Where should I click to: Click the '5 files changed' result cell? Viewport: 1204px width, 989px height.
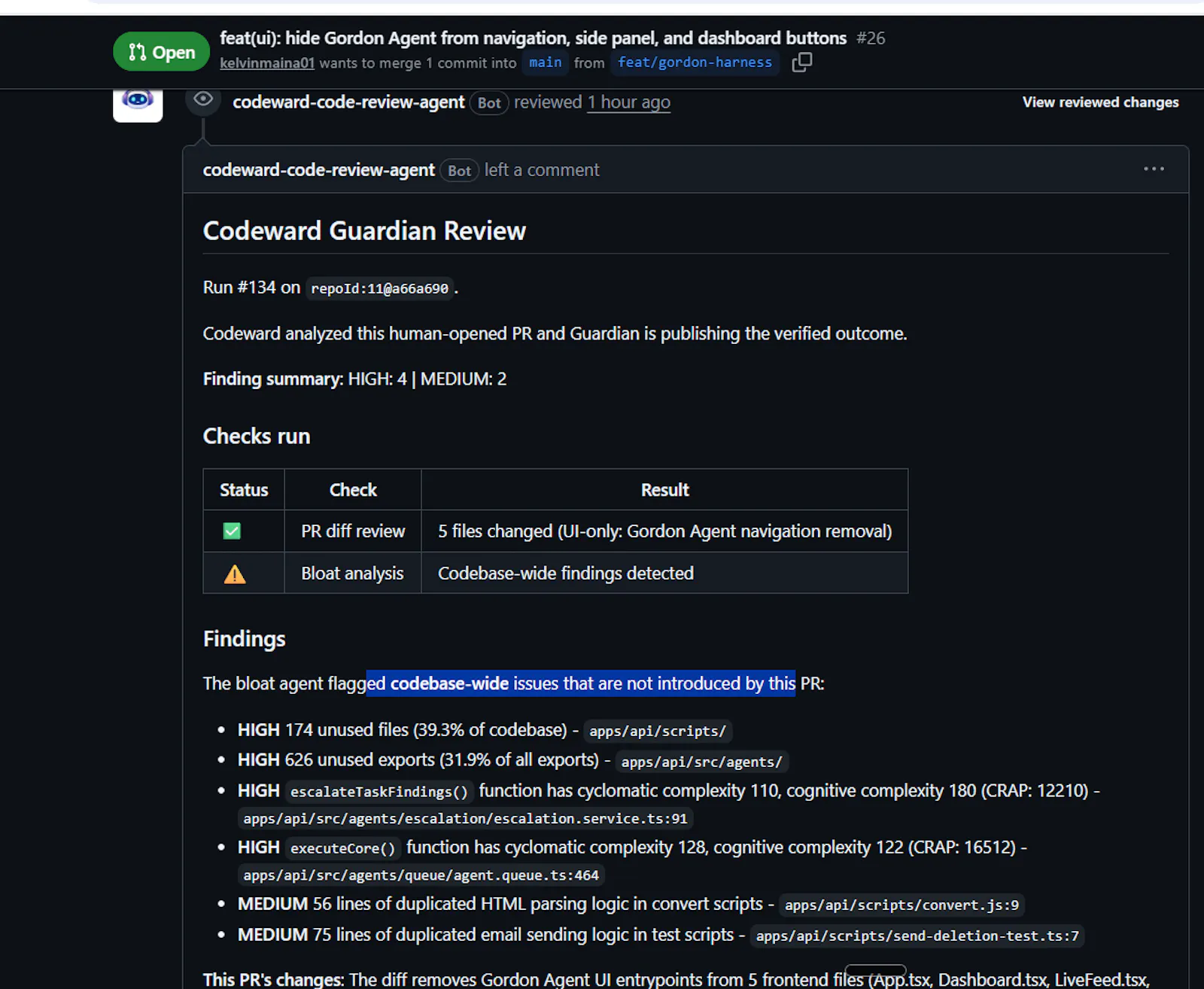[x=664, y=531]
